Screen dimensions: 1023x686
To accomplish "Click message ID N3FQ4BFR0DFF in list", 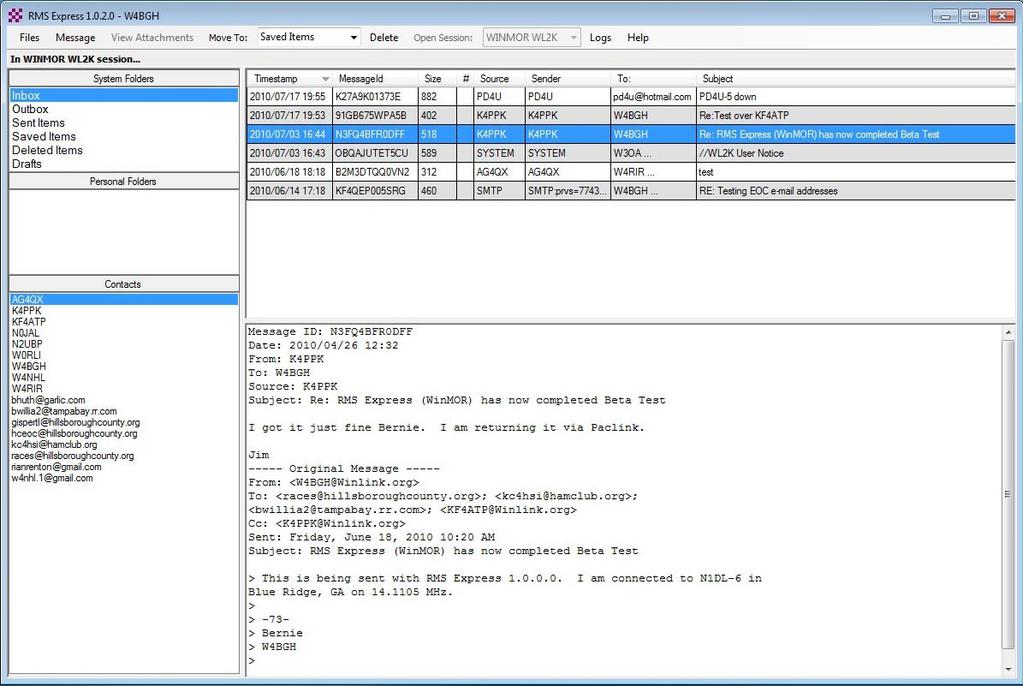I will [x=375, y=134].
